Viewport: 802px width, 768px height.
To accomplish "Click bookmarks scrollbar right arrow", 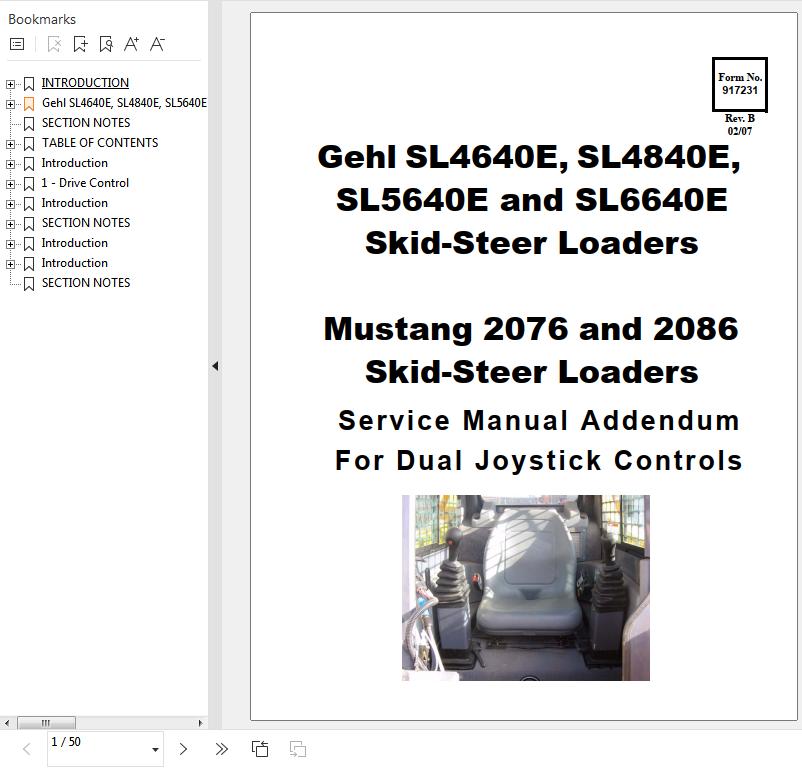I will (x=200, y=723).
